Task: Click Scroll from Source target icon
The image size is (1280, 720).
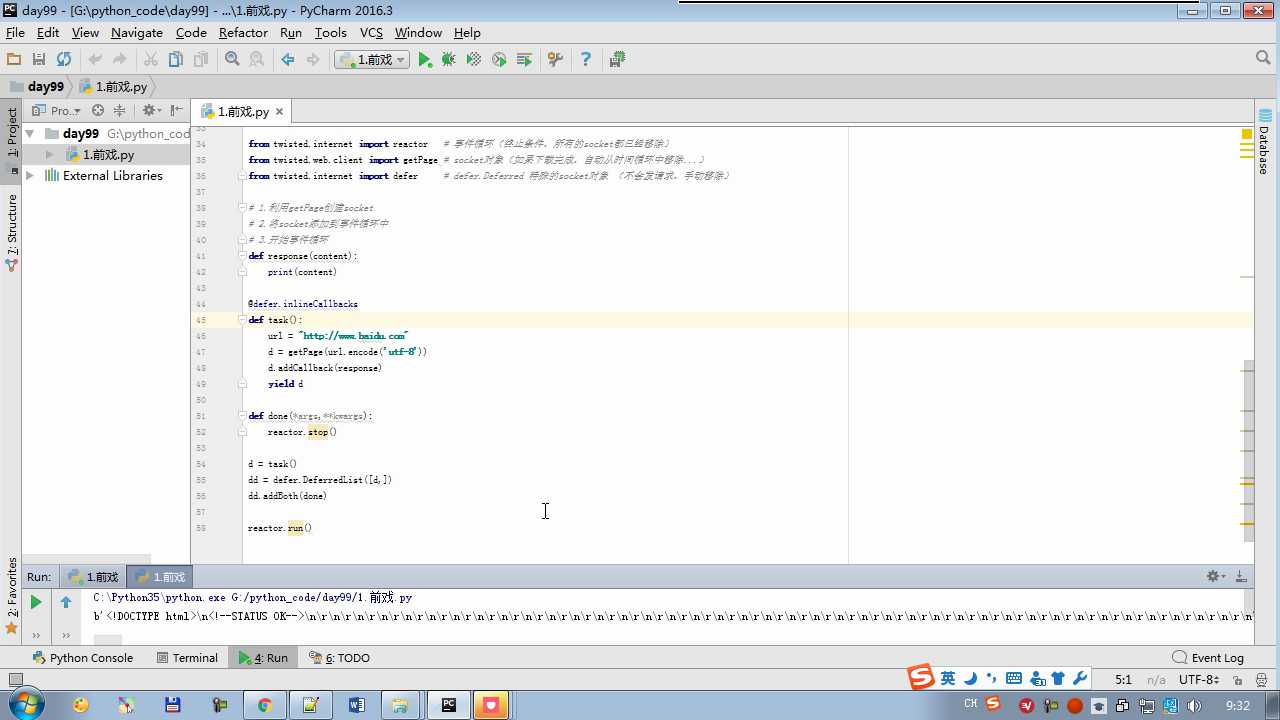Action: 98,111
